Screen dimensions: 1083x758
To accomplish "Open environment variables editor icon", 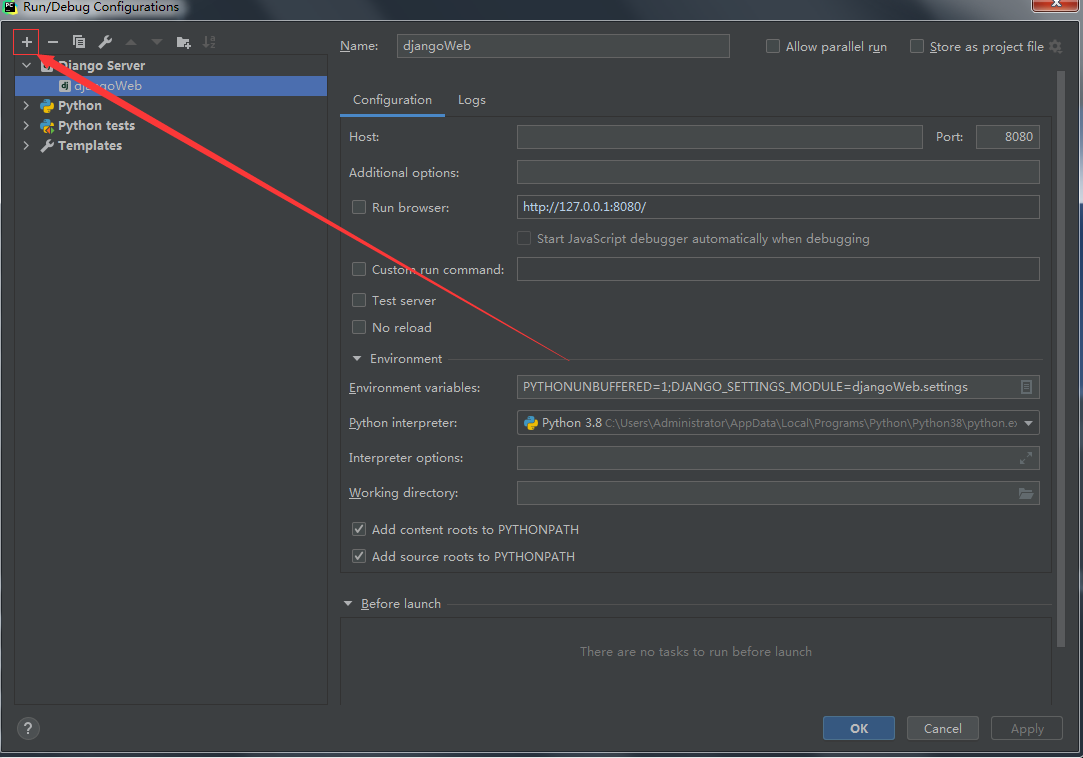I will click(x=1026, y=388).
